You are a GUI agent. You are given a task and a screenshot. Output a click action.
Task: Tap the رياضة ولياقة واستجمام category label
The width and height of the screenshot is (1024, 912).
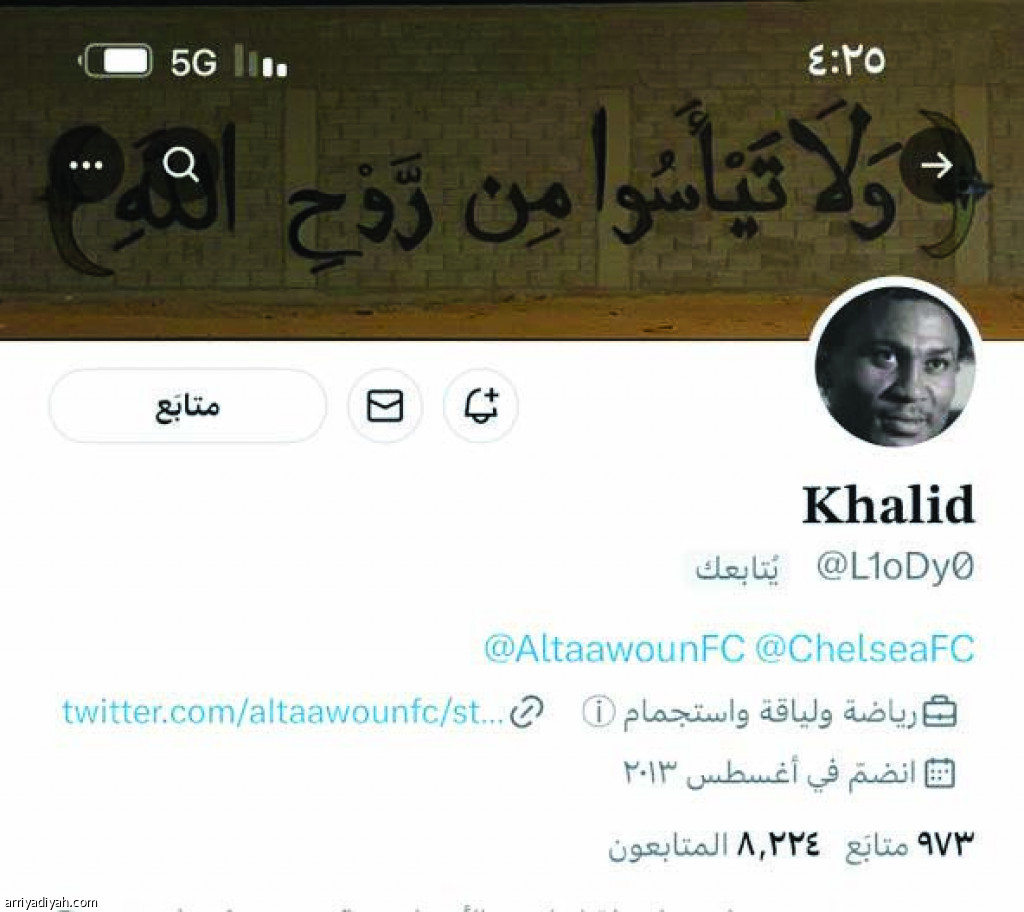pos(769,712)
